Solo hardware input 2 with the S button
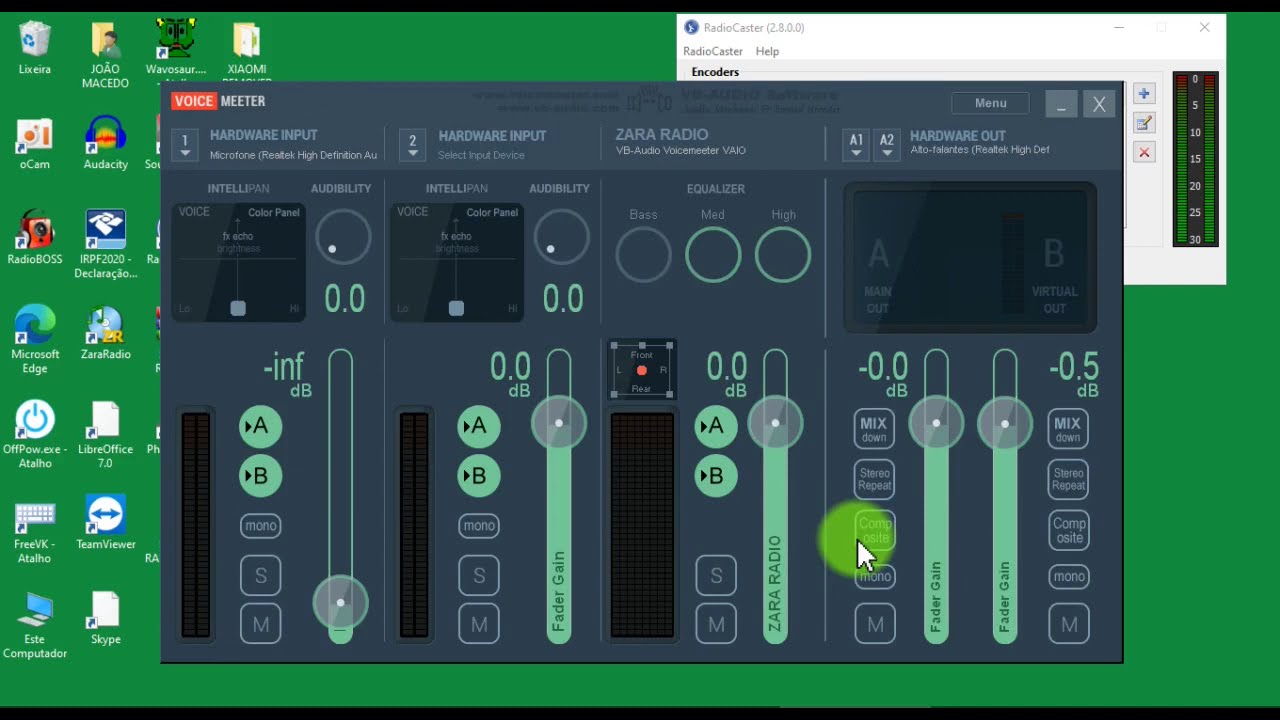 479,575
